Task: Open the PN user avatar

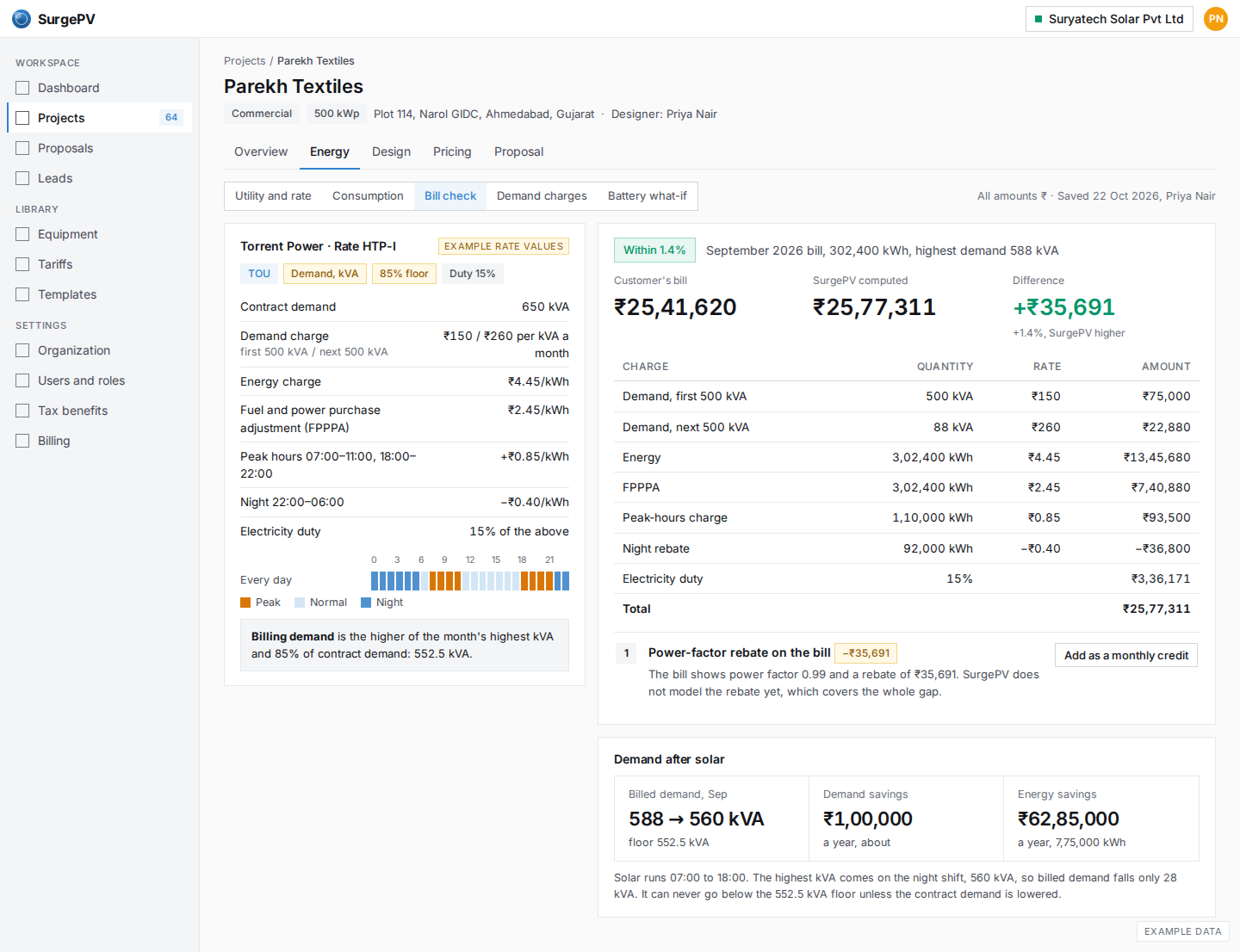Action: point(1216,19)
